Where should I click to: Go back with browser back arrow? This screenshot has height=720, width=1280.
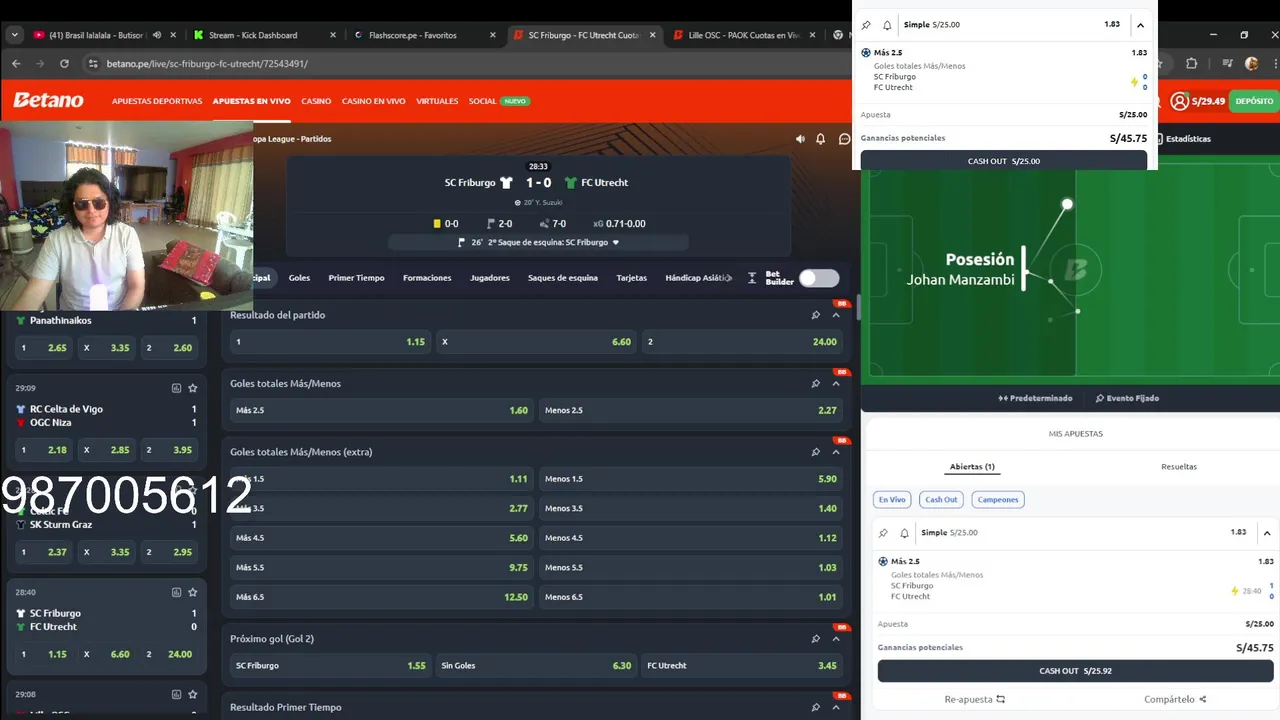16,63
